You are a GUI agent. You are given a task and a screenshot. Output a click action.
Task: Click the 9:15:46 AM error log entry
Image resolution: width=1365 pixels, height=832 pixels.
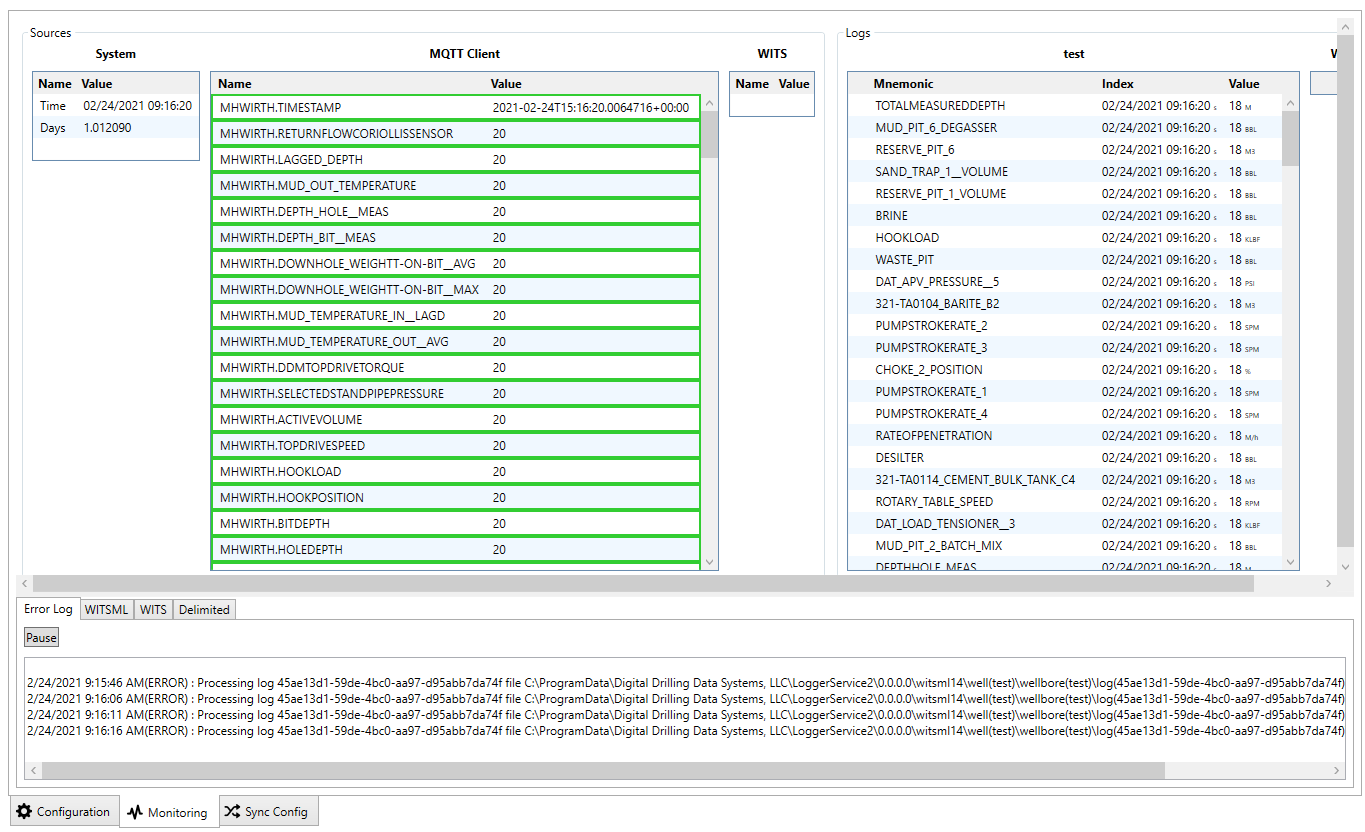(x=685, y=683)
